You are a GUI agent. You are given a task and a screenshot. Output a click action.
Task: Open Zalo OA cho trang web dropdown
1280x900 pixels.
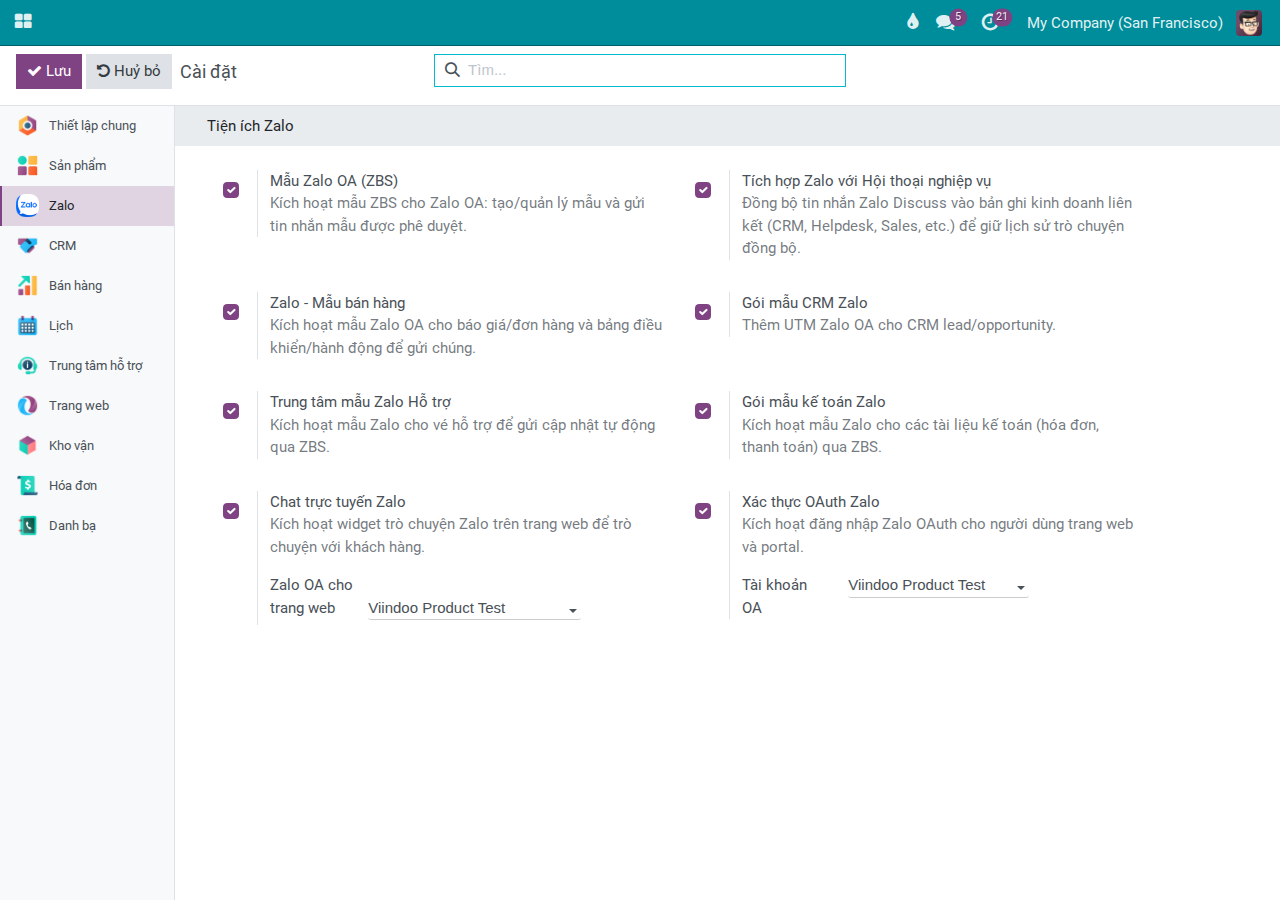474,608
